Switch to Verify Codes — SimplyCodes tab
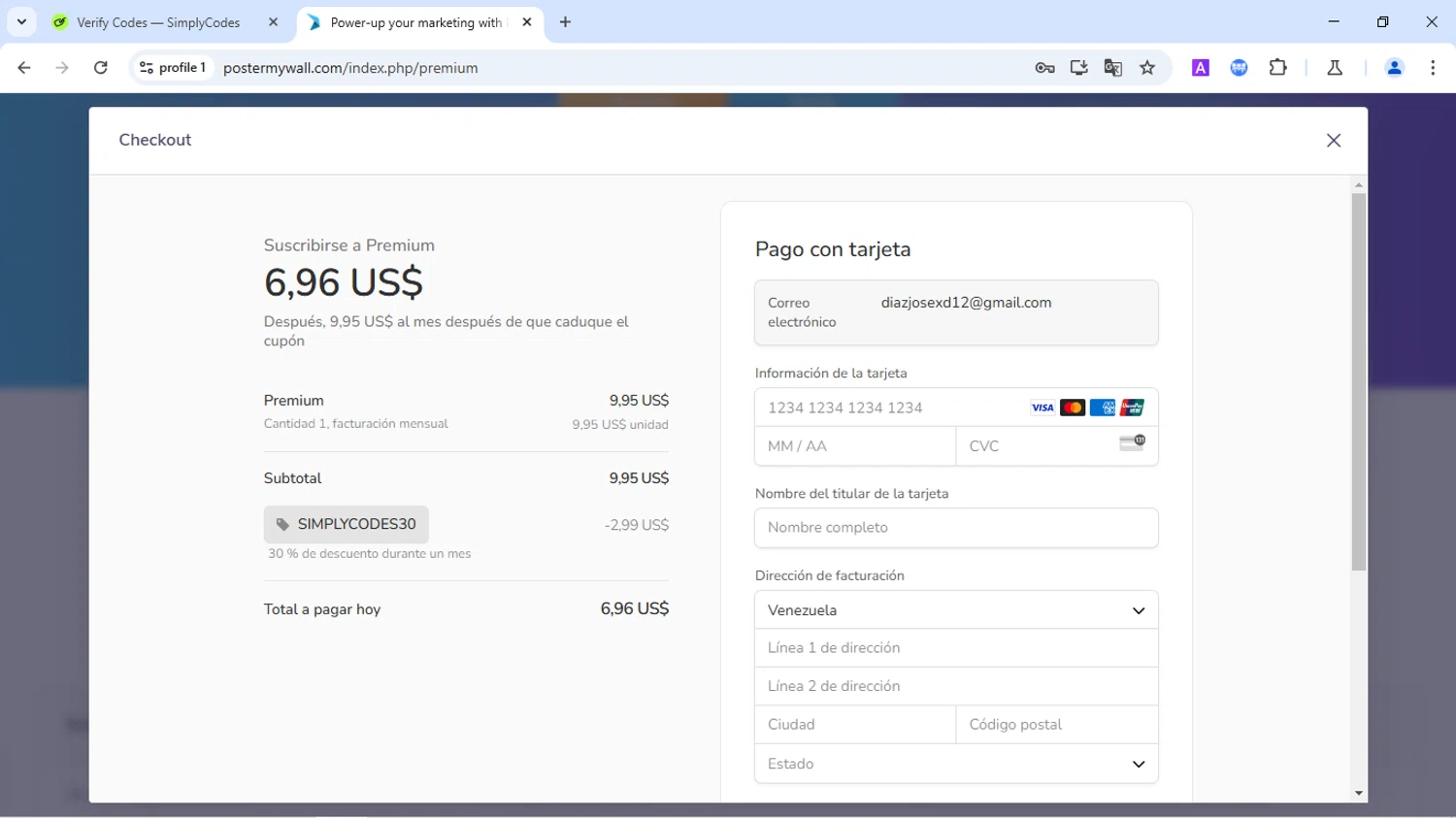Viewport: 1456px width, 818px height. click(x=157, y=22)
